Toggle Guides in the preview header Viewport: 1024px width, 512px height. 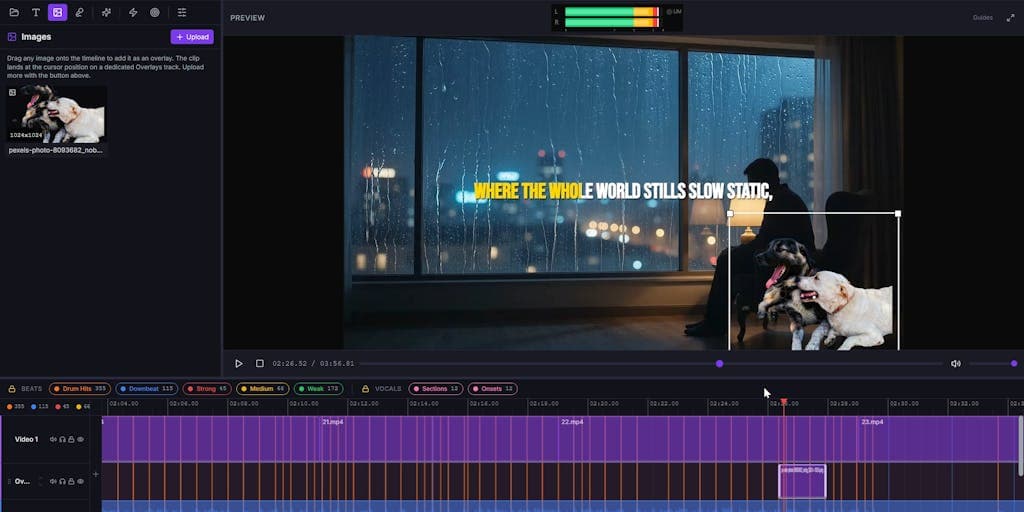click(x=982, y=18)
